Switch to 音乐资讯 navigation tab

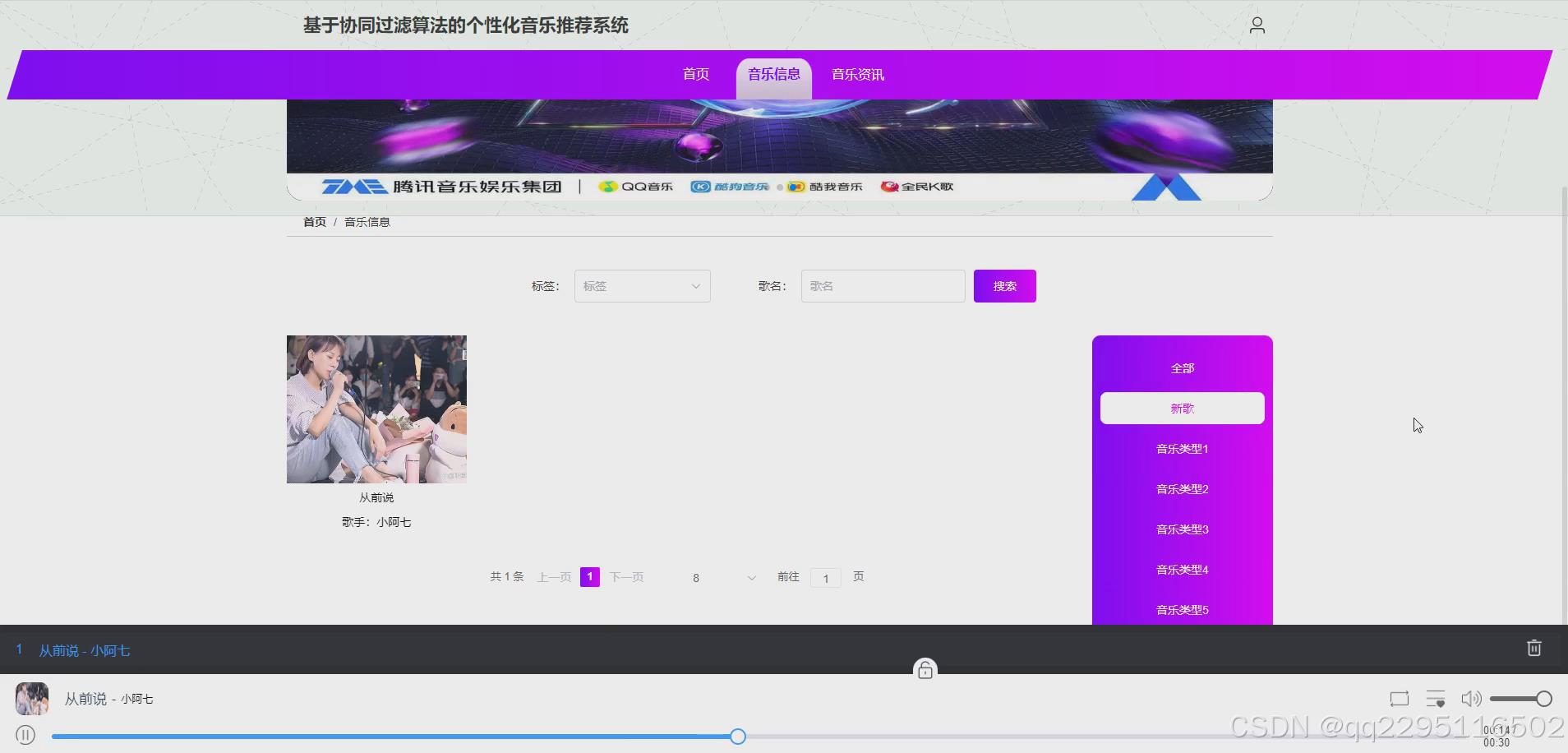857,75
